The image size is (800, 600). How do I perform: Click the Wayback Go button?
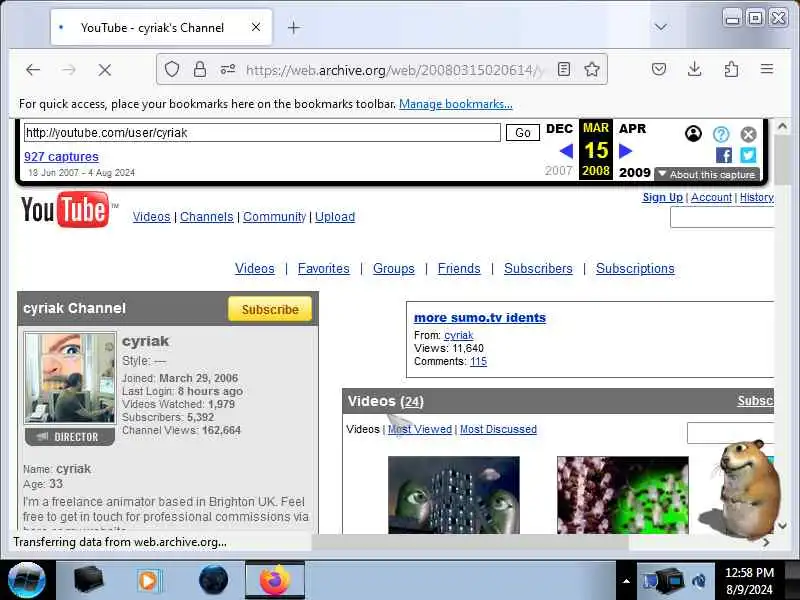[522, 133]
